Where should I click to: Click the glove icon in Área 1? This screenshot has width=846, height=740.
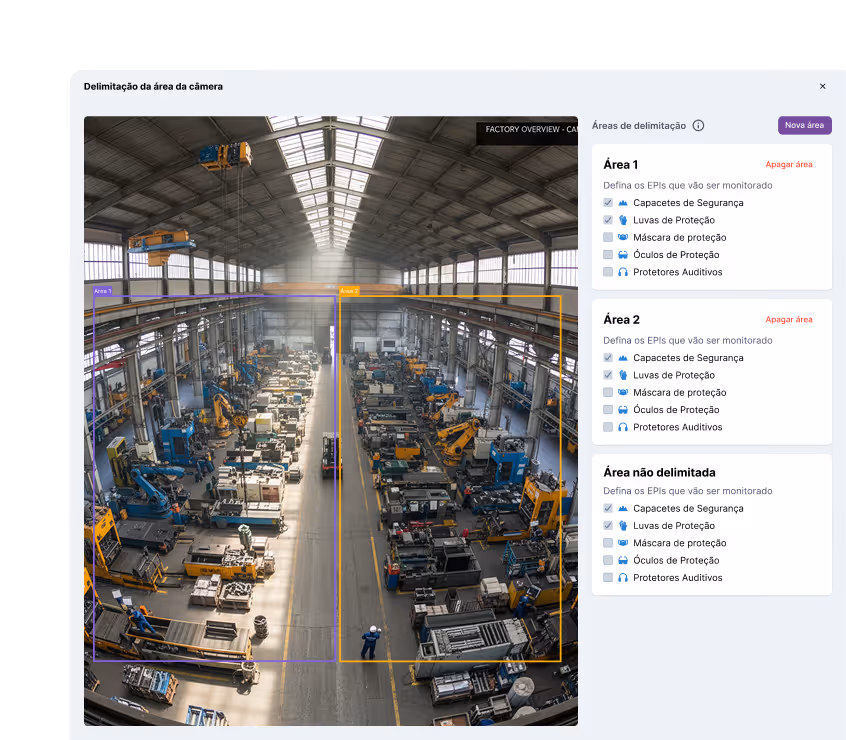623,220
